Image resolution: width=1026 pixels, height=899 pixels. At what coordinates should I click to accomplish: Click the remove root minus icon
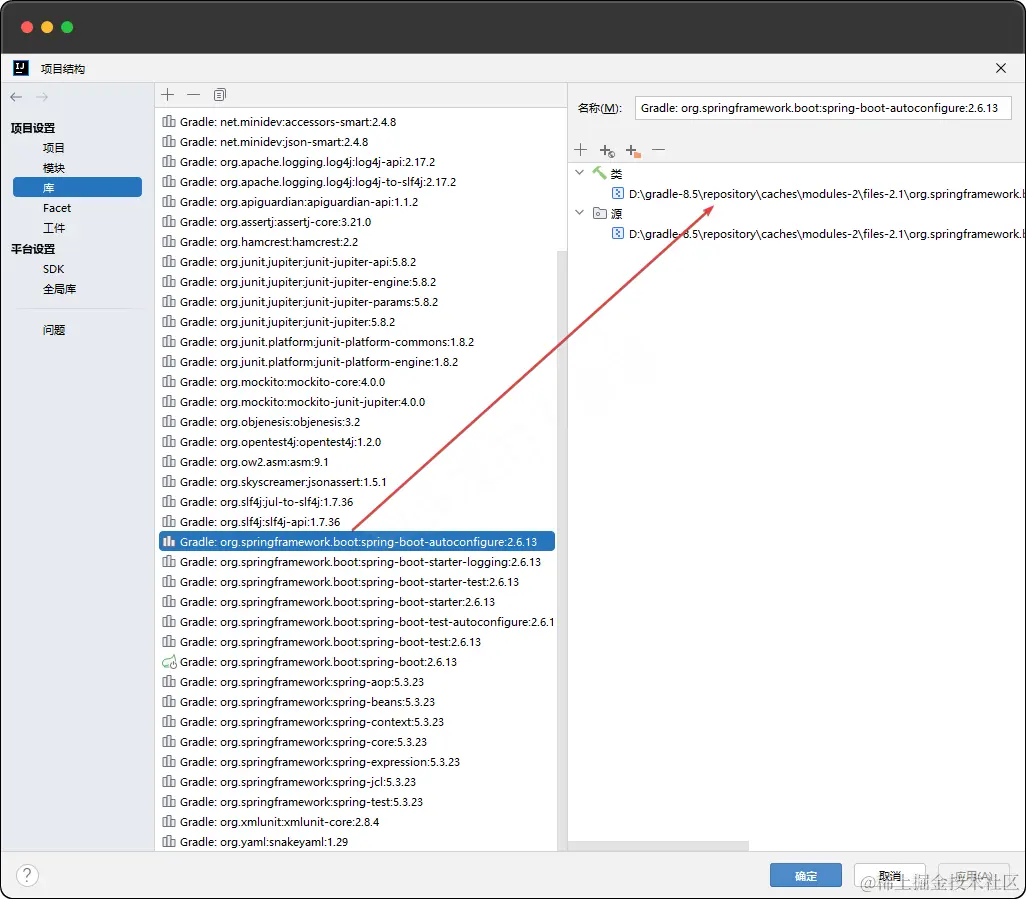(x=658, y=150)
